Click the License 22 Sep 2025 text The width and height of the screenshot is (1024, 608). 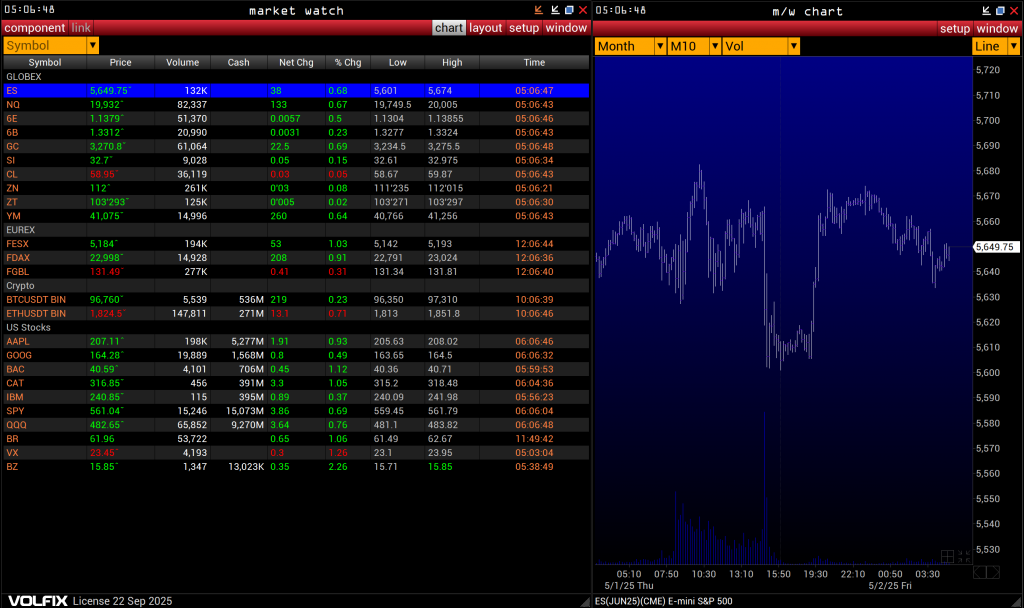pos(122,601)
